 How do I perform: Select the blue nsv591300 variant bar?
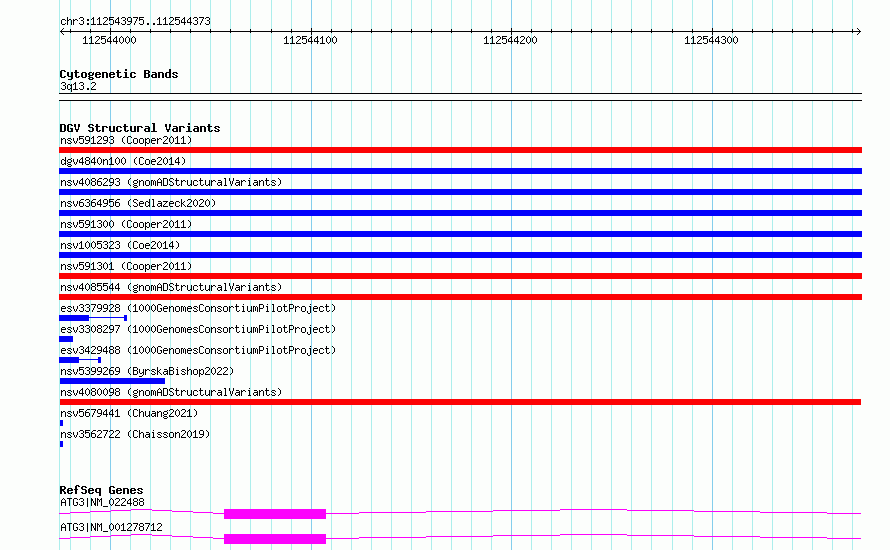pos(460,234)
